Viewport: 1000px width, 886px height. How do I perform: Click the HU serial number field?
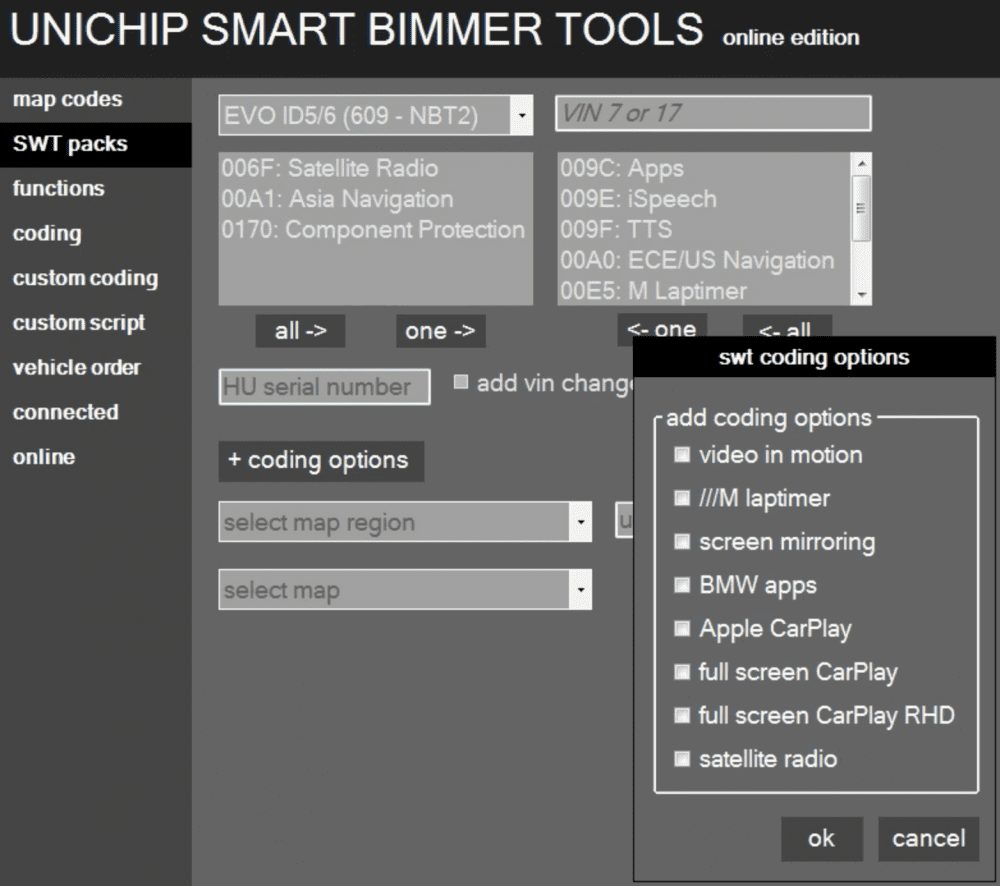click(325, 387)
